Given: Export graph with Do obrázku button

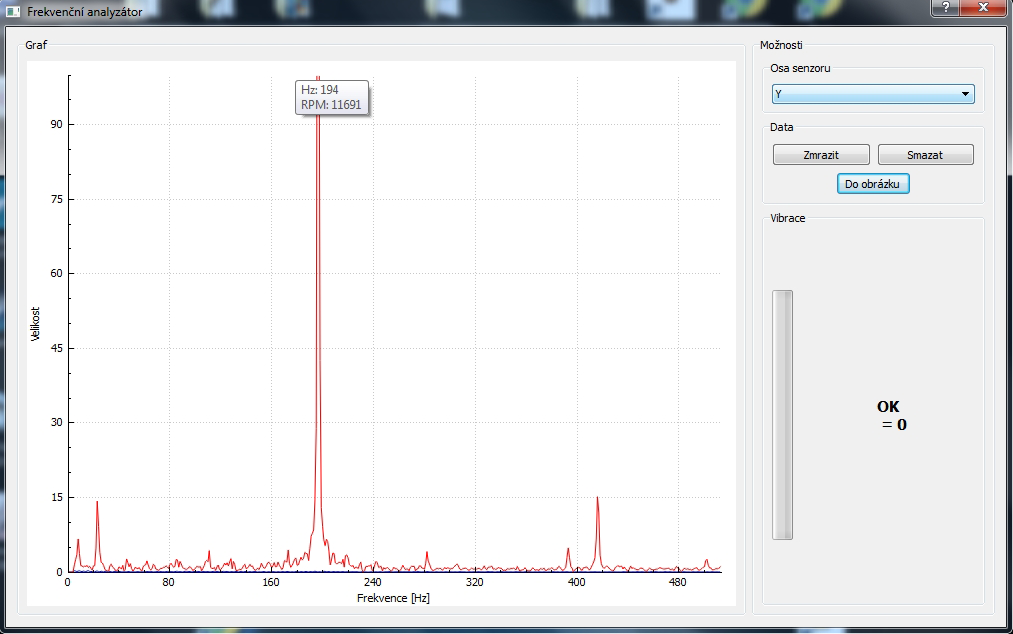Looking at the screenshot, I should 873,184.
